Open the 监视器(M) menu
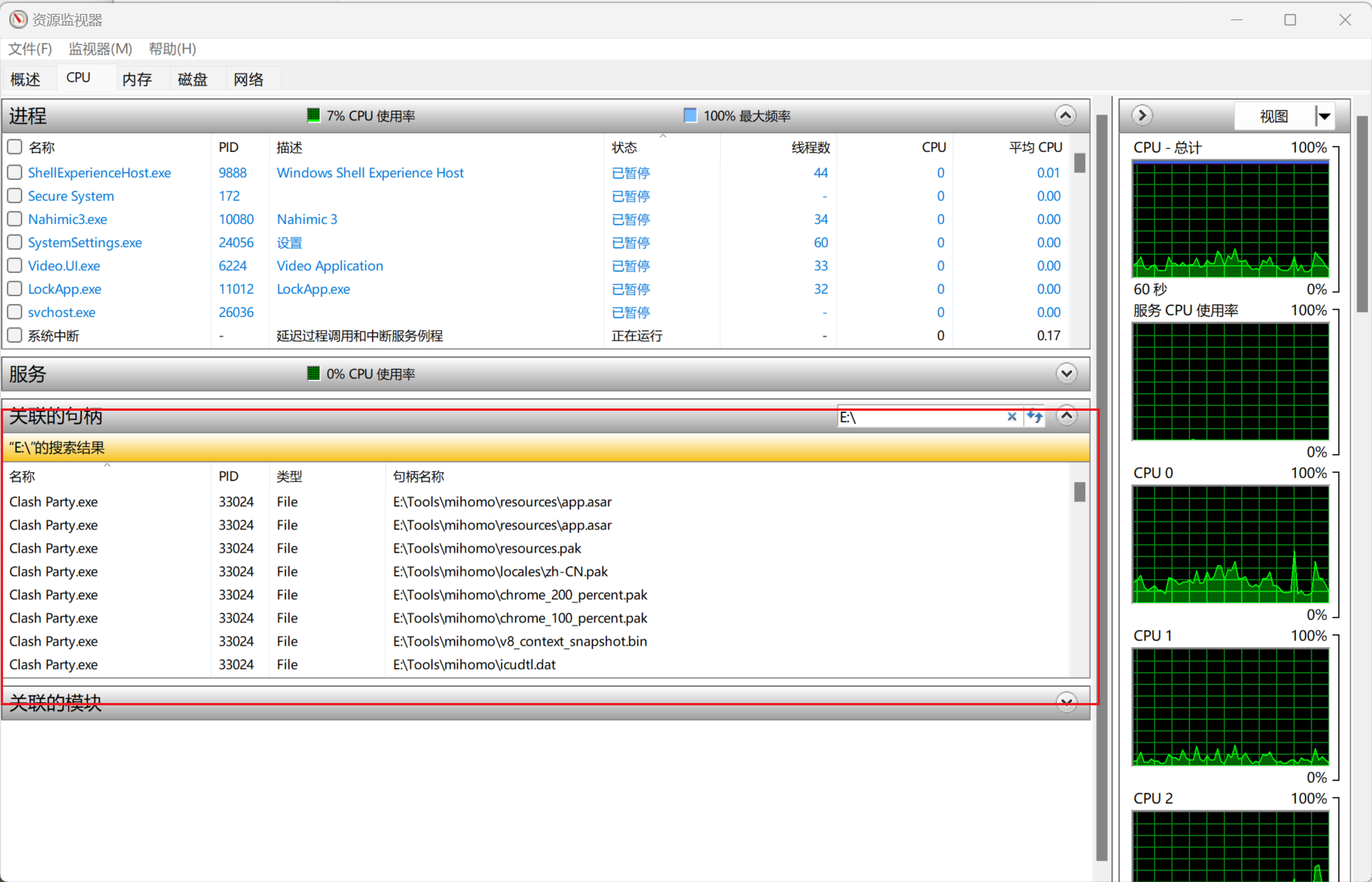This screenshot has width=1372, height=882. pos(100,49)
